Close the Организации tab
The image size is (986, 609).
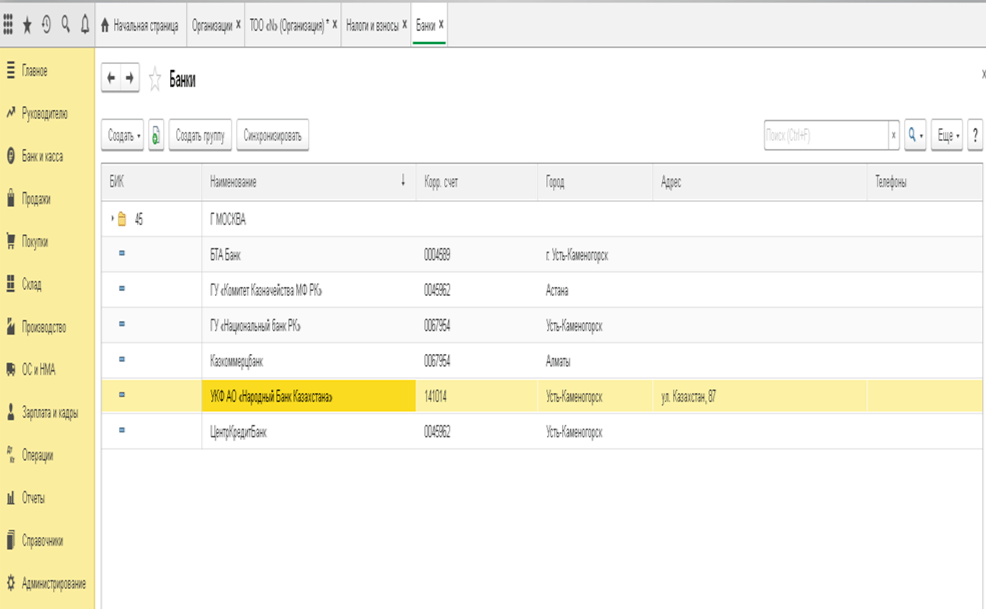tap(238, 26)
